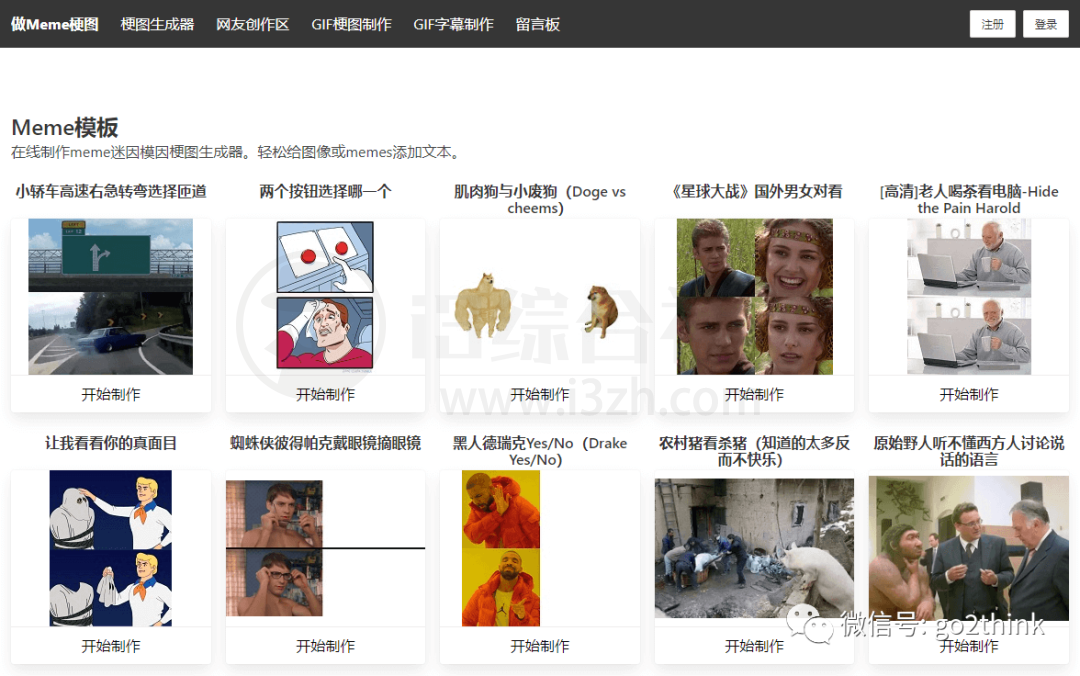
Task: Select the caveman with businessmen thumbnail
Action: (968, 549)
